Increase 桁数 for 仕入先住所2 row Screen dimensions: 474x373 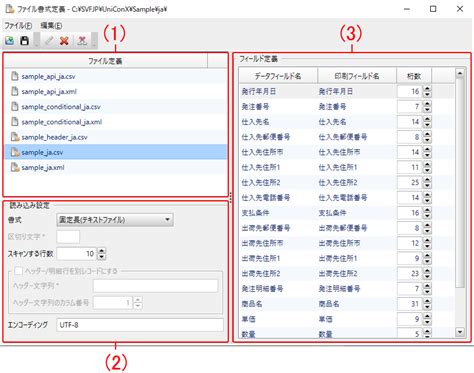tap(427, 179)
